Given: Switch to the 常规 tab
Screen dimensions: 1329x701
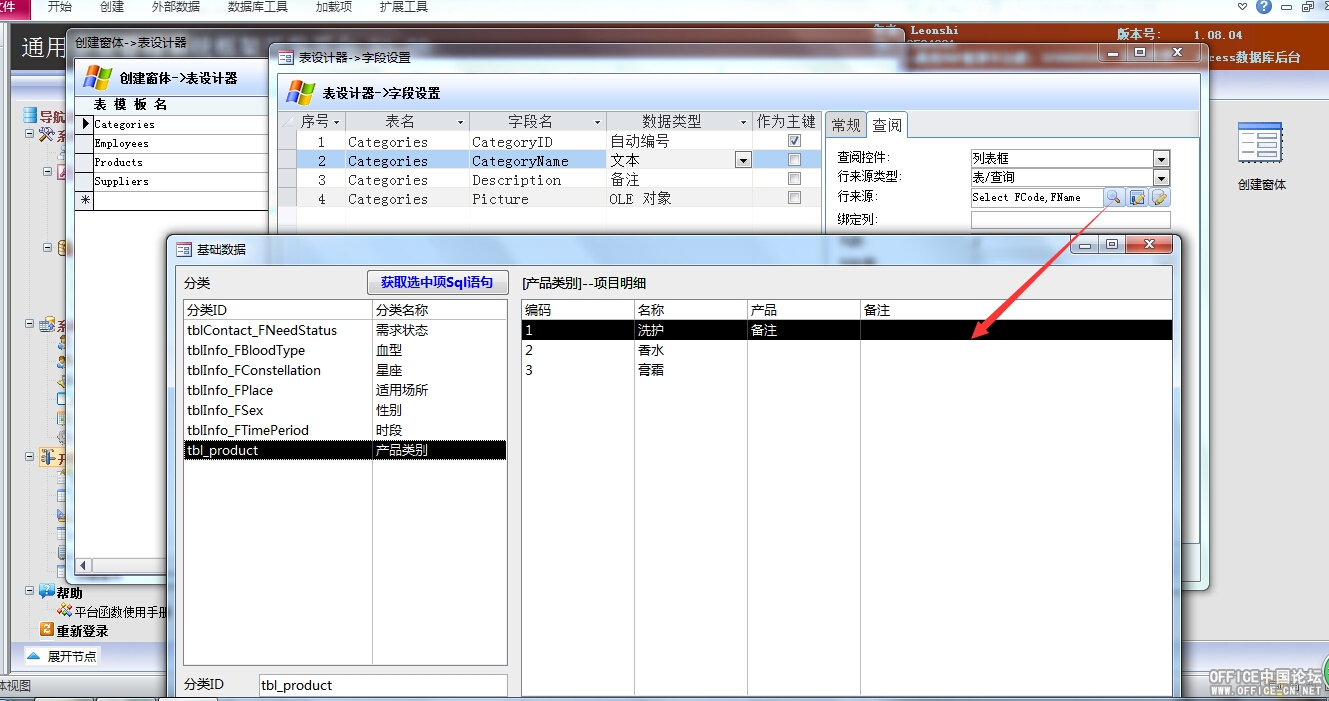Looking at the screenshot, I should (x=846, y=125).
